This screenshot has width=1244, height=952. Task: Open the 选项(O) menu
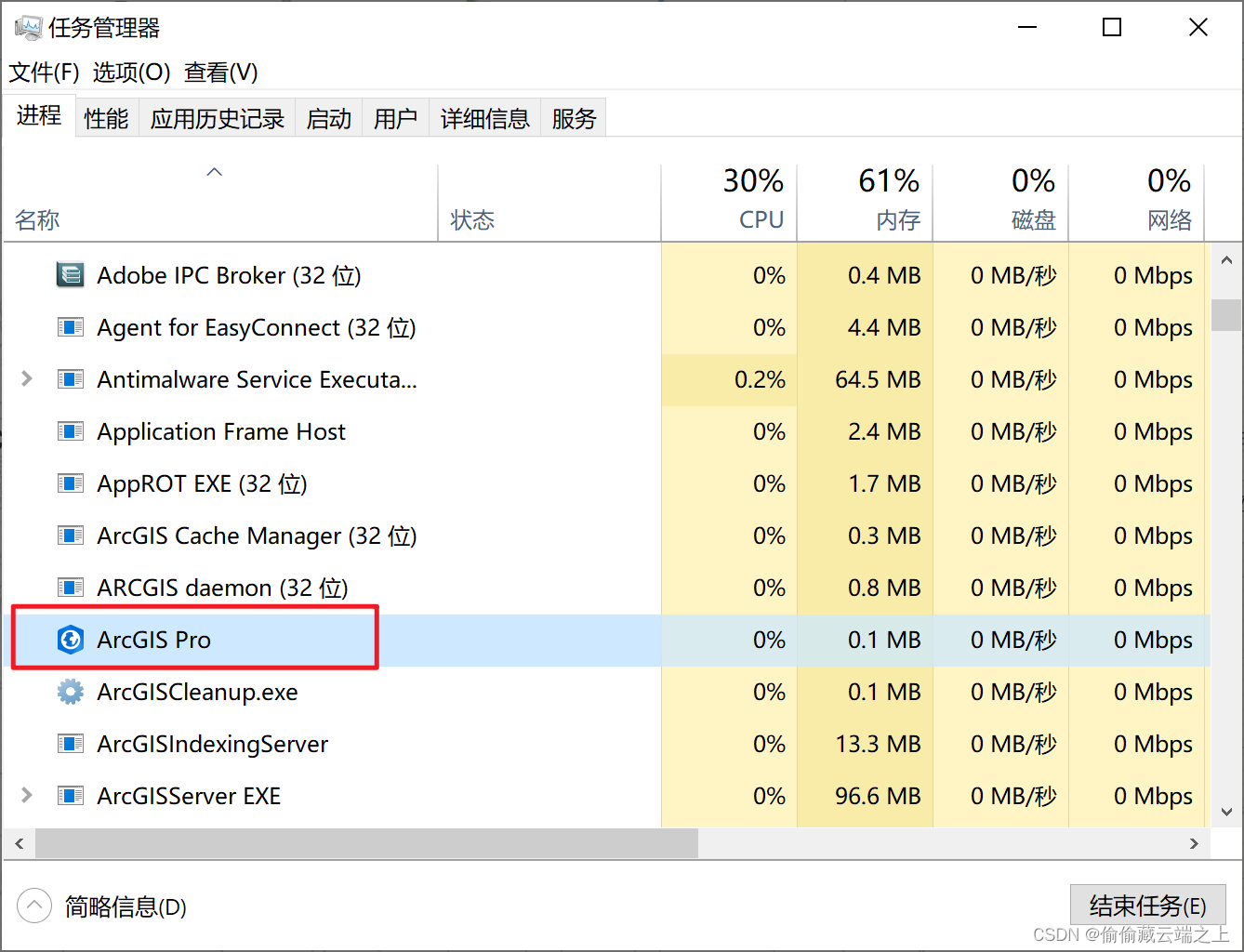(131, 73)
